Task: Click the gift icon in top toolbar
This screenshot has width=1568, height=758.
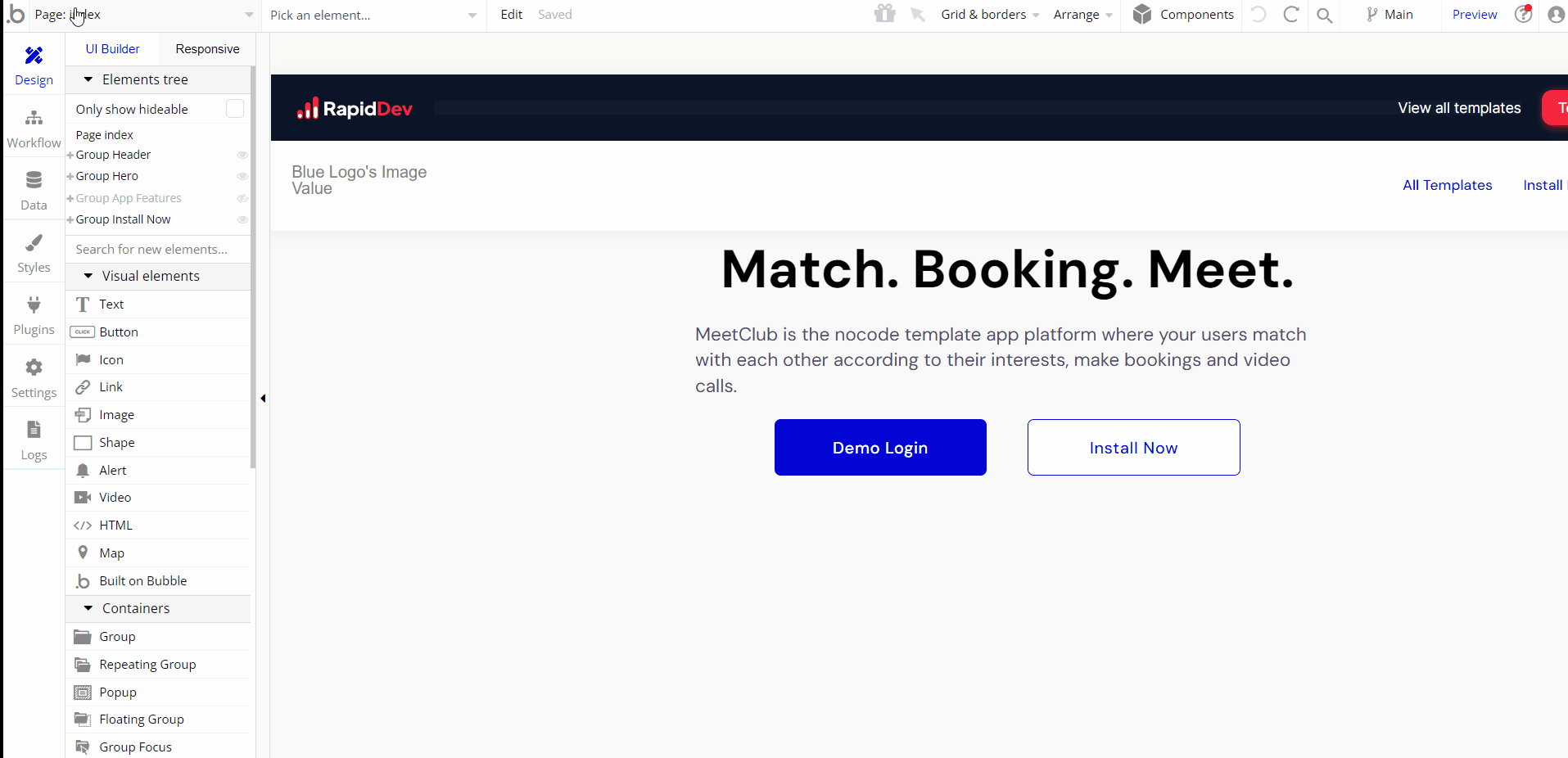Action: (x=884, y=14)
